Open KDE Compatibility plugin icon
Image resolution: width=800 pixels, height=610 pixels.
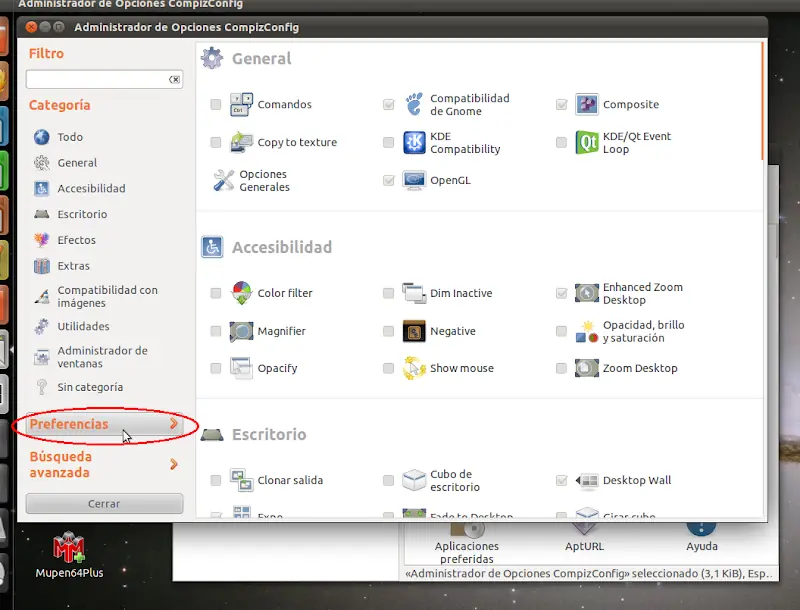tap(414, 142)
